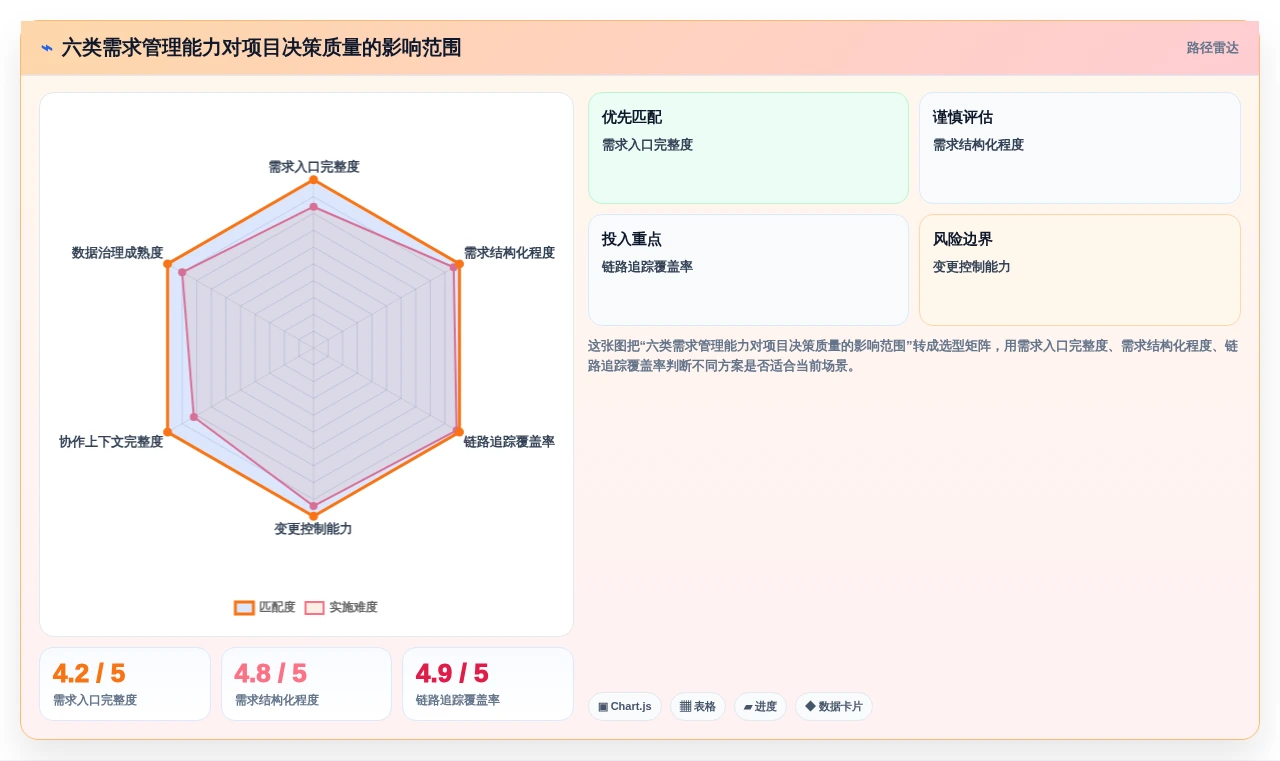The image size is (1280, 761).
Task: Click the Chart.js chip icon
Action: (603, 706)
